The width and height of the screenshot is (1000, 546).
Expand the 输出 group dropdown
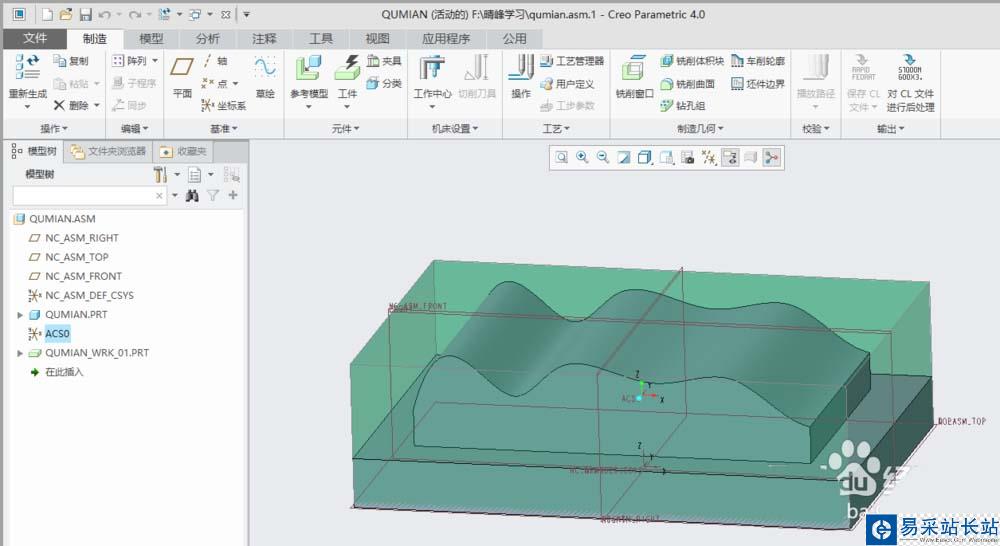coord(891,129)
